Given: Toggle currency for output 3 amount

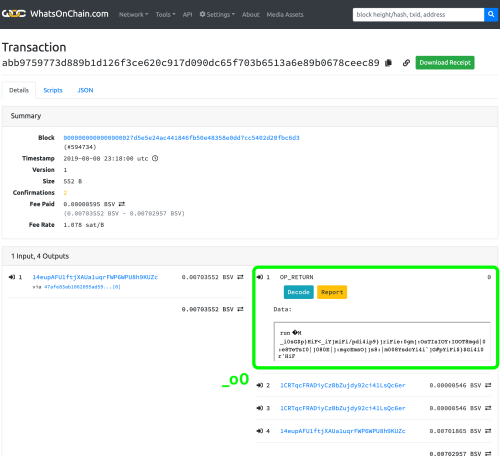Looking at the screenshot, I should pyautogui.click(x=488, y=408).
